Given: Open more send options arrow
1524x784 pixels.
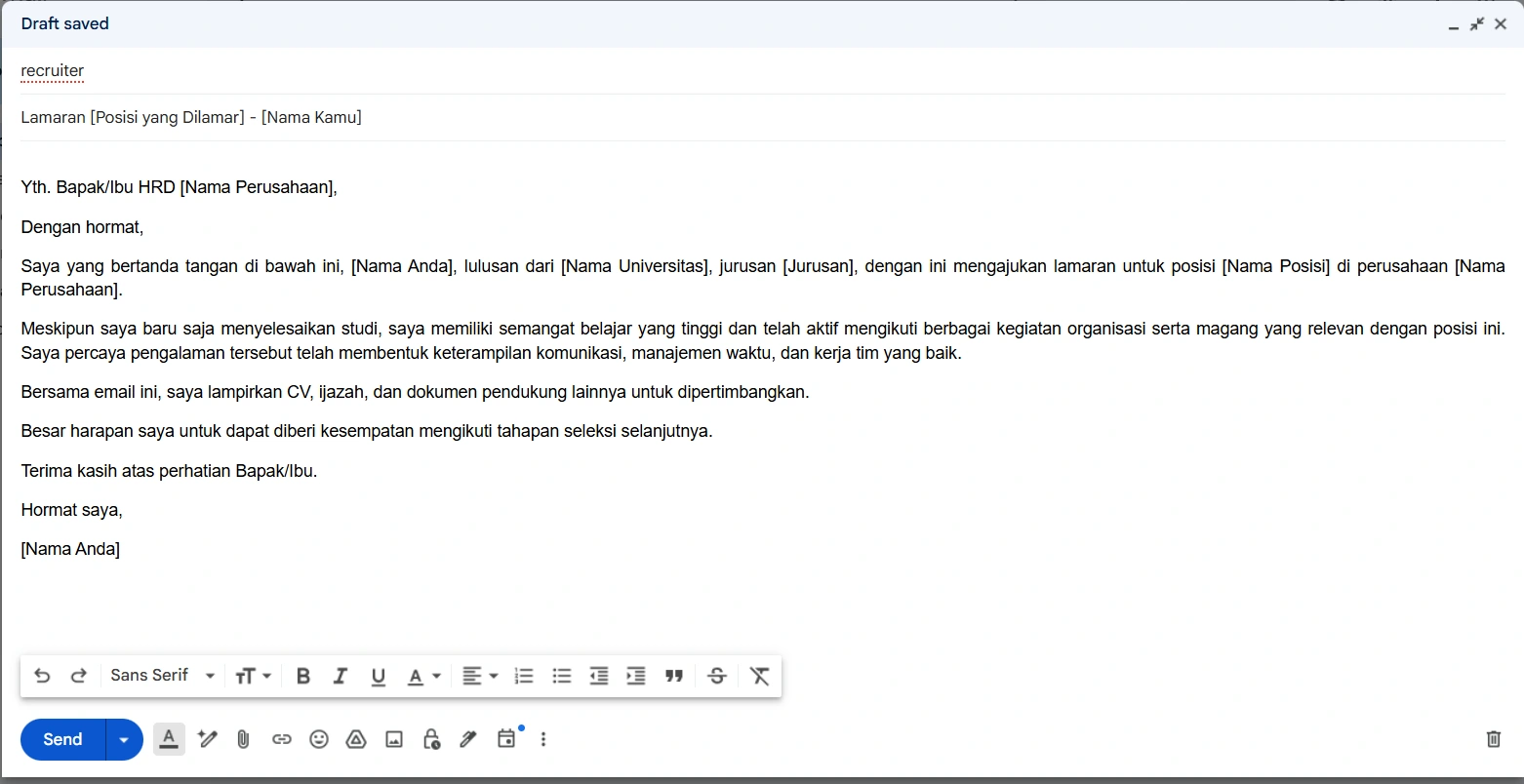Looking at the screenshot, I should tap(124, 739).
